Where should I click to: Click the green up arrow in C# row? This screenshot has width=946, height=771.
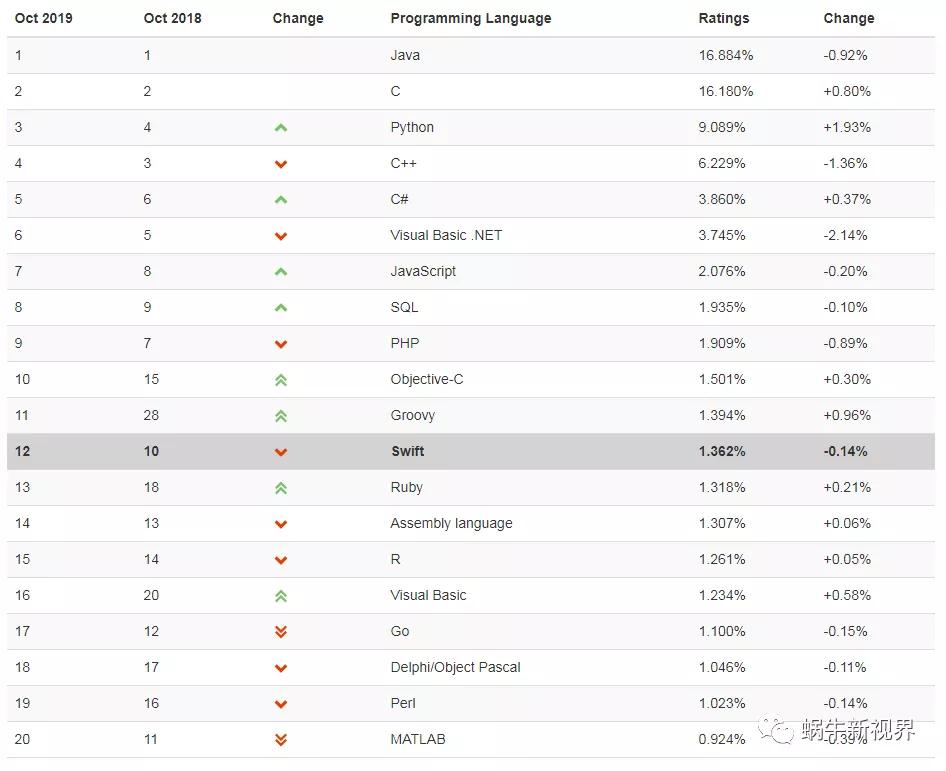[281, 200]
